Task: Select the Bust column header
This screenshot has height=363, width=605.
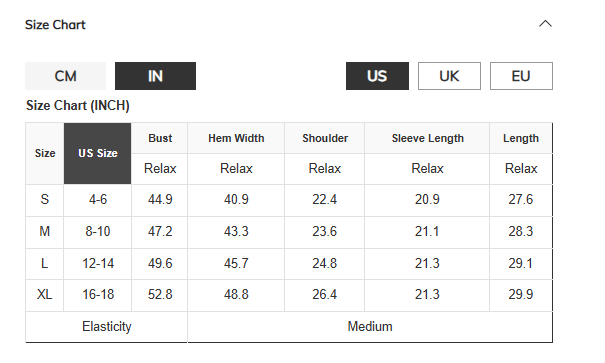Action: tap(160, 138)
